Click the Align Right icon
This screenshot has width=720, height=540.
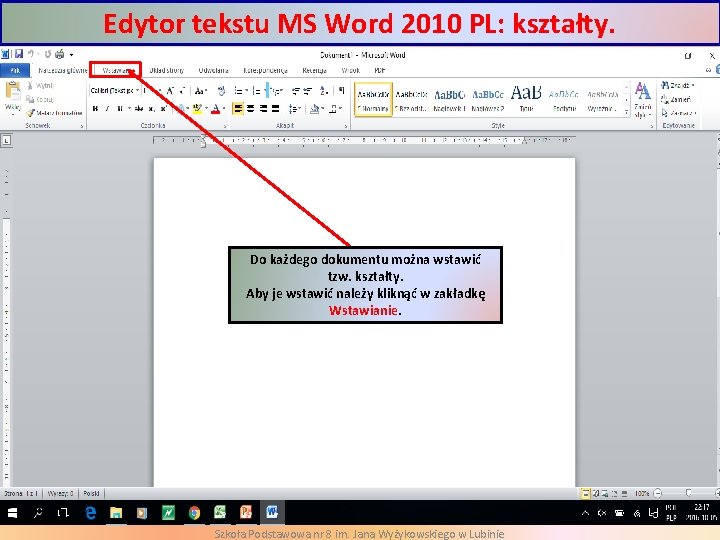(x=263, y=109)
